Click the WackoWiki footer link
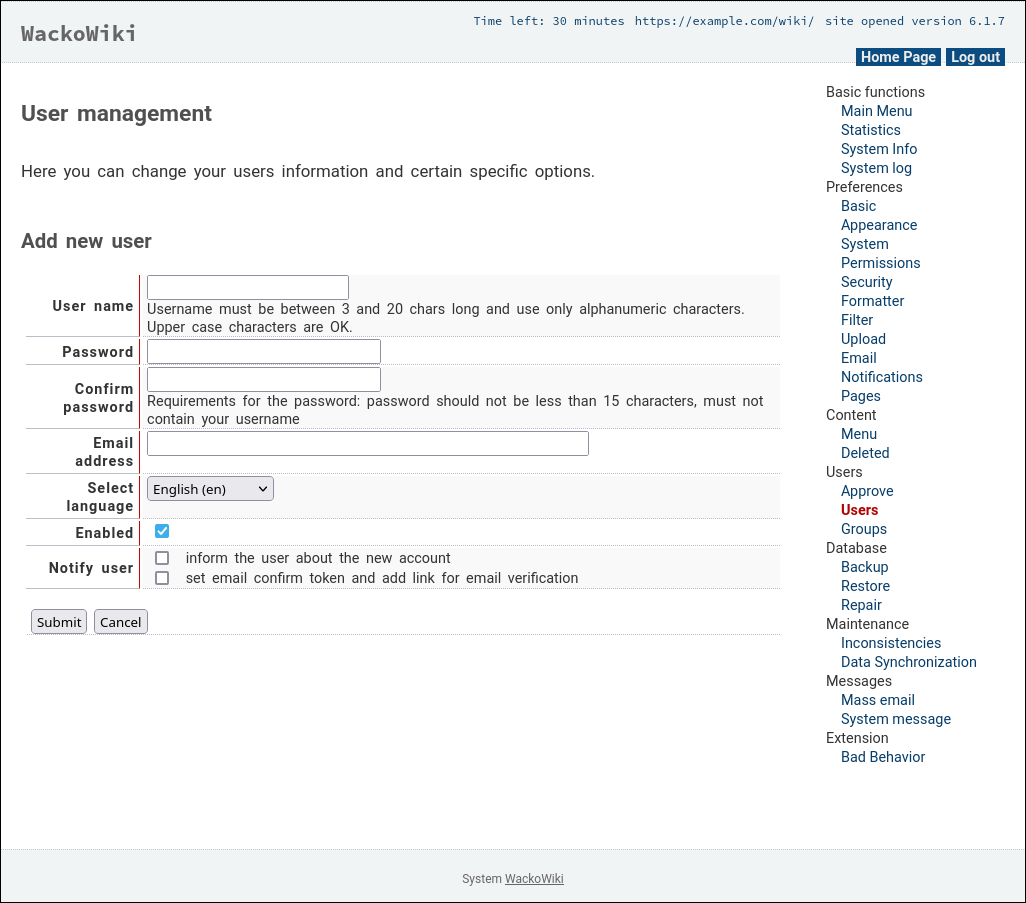Viewport: 1026px width, 903px height. [534, 879]
